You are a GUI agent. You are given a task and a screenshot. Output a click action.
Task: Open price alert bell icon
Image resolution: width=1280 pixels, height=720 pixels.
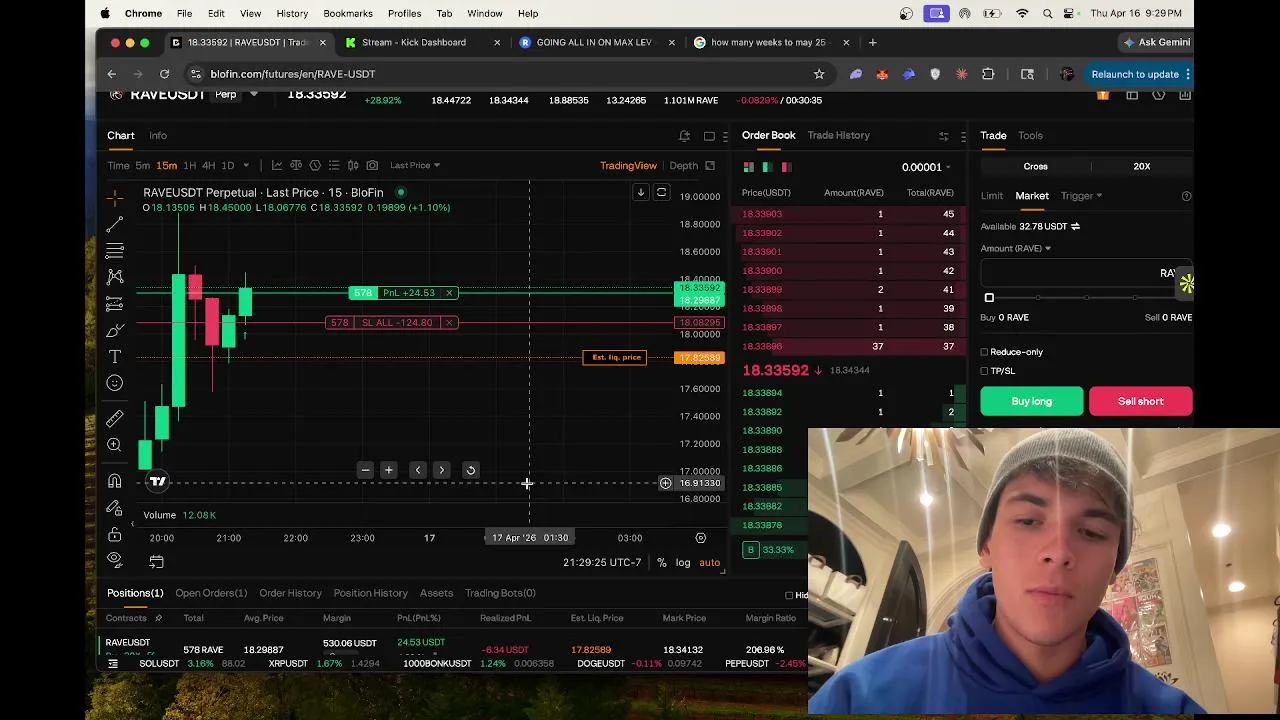pos(684,136)
